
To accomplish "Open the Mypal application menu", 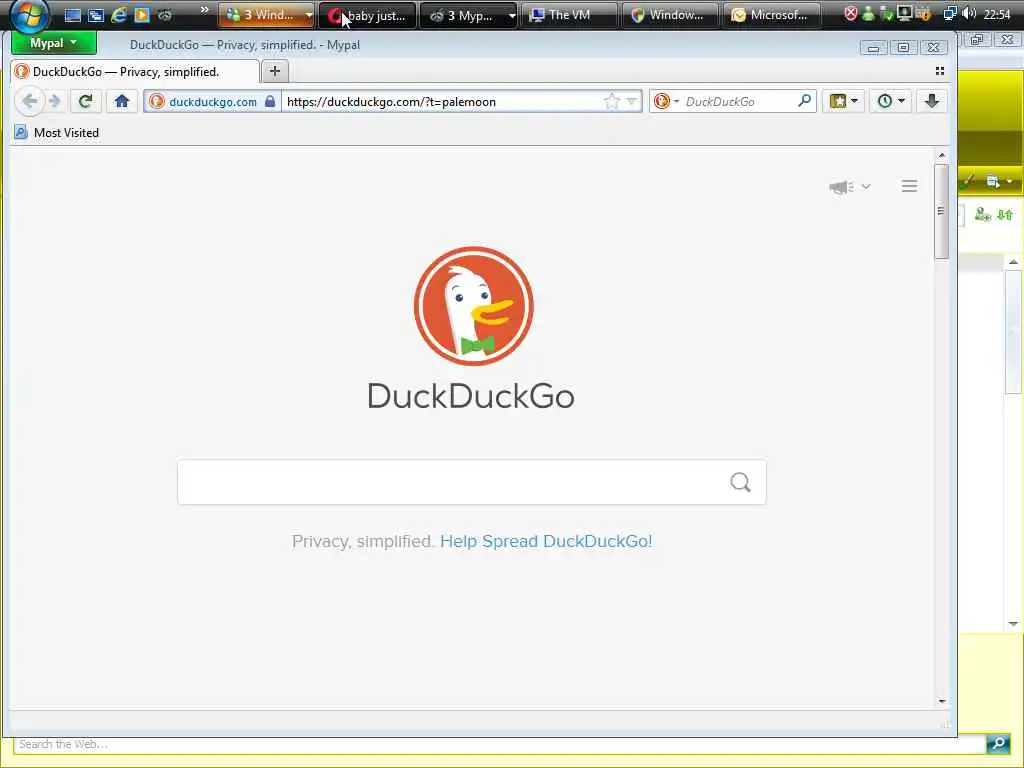I will pos(54,43).
